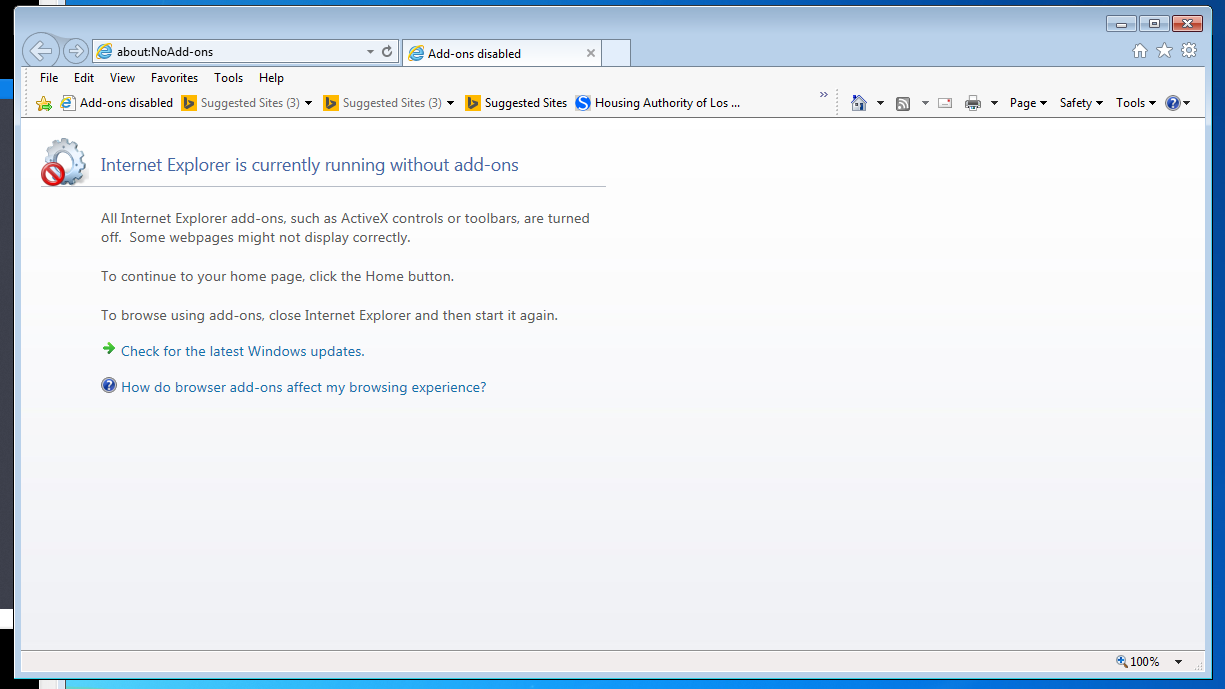Viewport: 1225px width, 689px height.
Task: Open the Edit menu
Action: click(x=84, y=78)
